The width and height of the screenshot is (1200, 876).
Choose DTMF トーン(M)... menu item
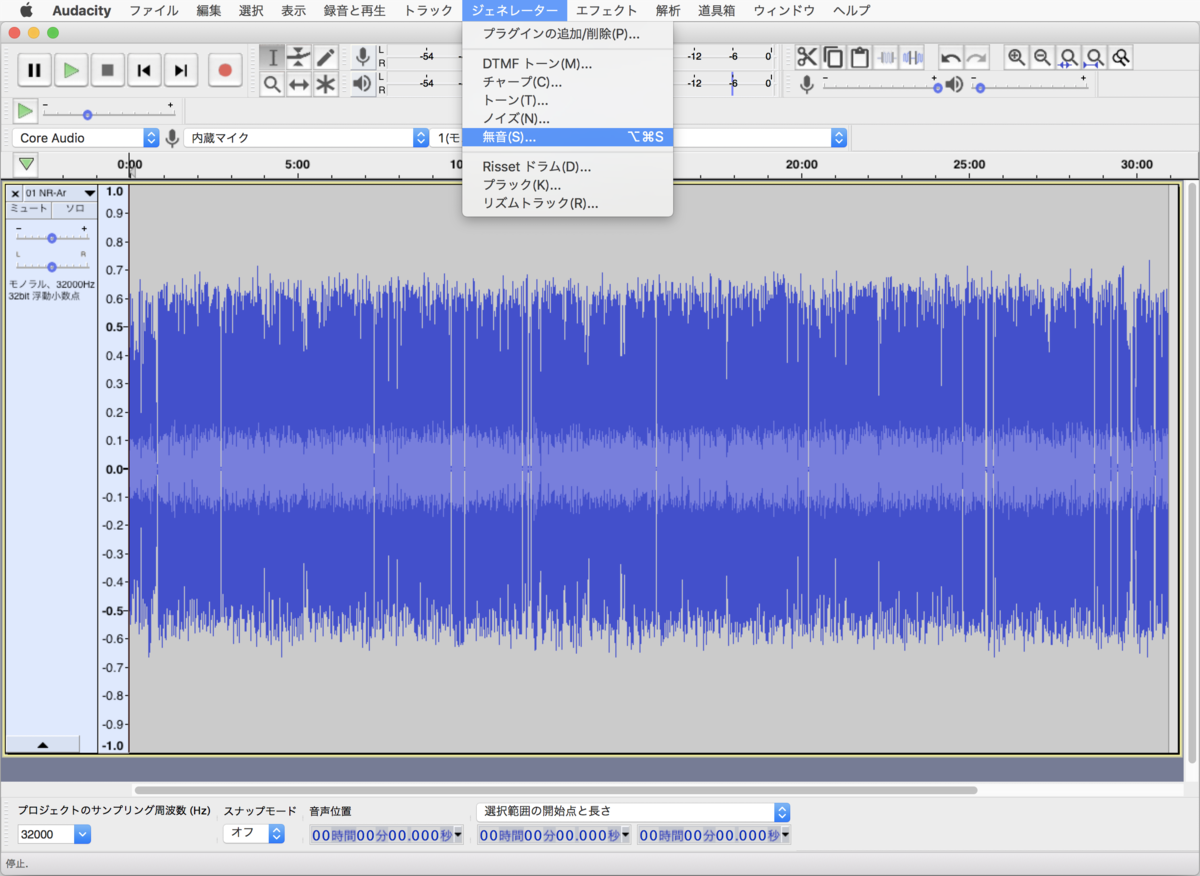click(x=568, y=64)
